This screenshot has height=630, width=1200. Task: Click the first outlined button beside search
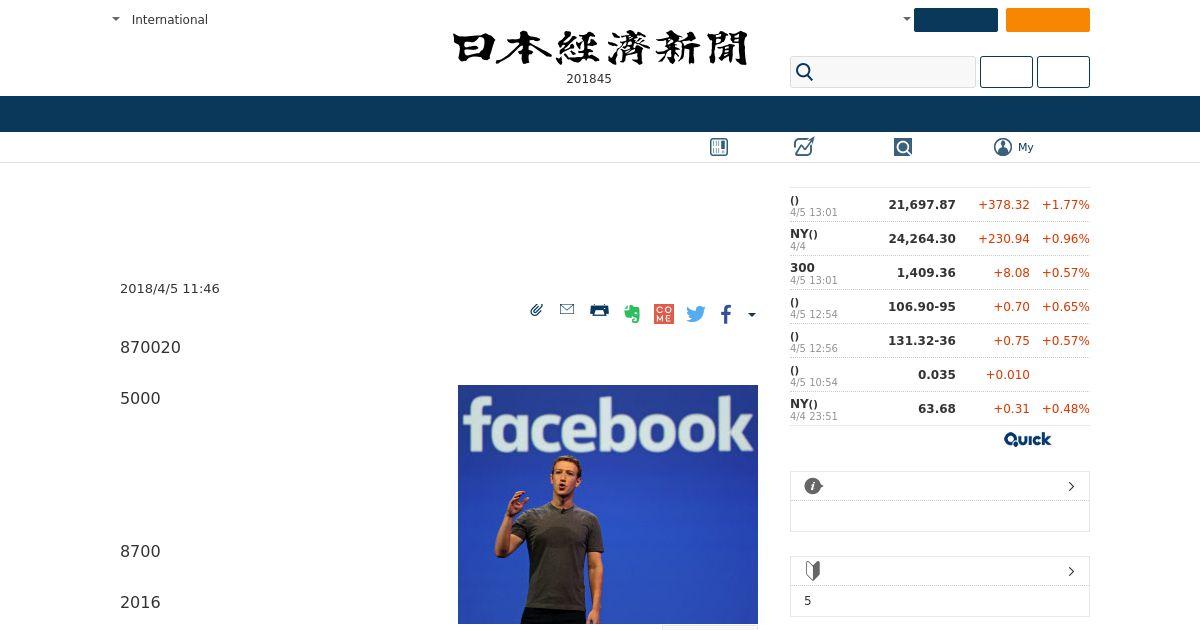point(1006,72)
